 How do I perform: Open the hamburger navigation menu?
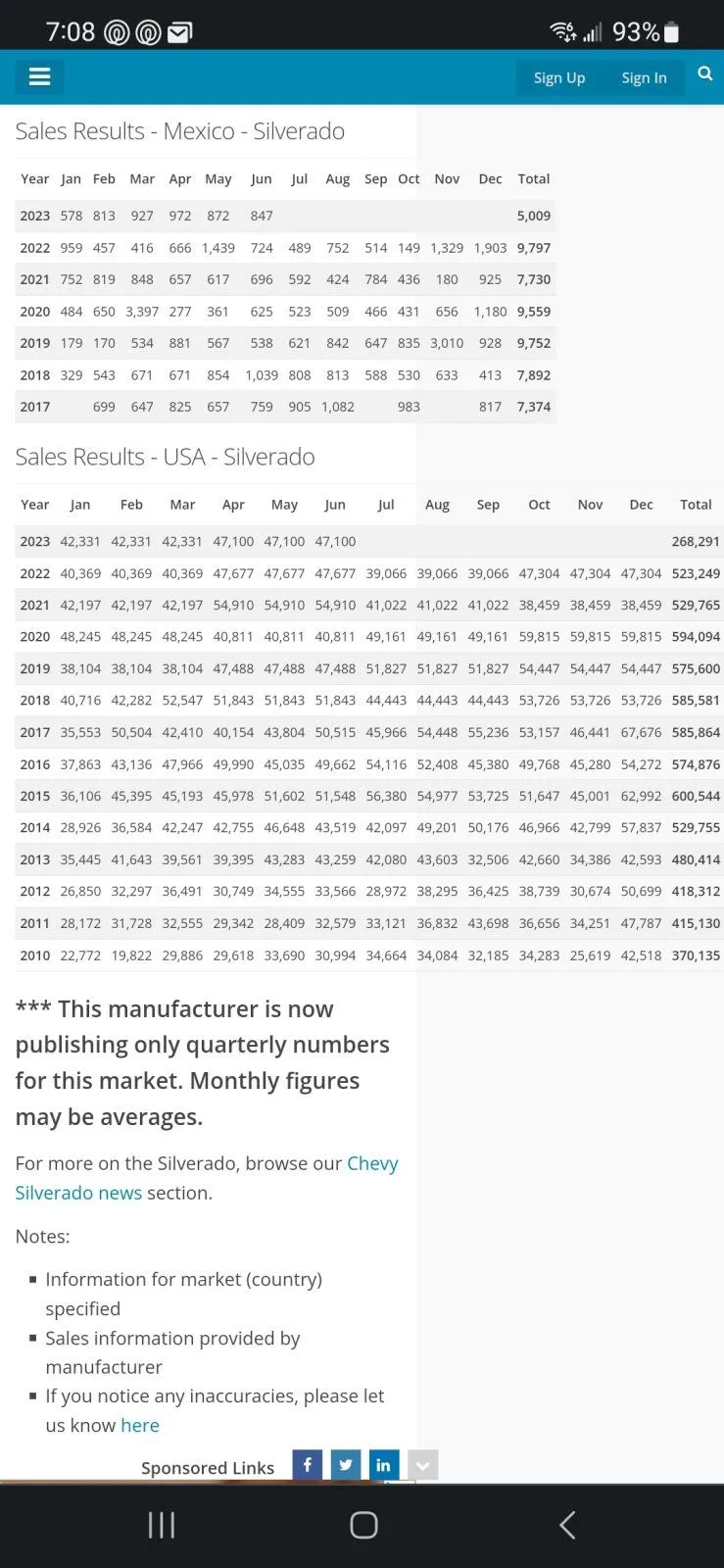pos(39,76)
